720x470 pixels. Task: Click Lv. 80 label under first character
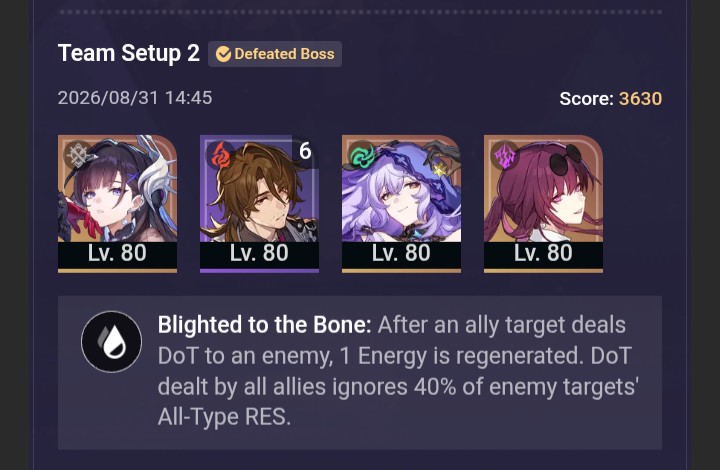point(118,253)
